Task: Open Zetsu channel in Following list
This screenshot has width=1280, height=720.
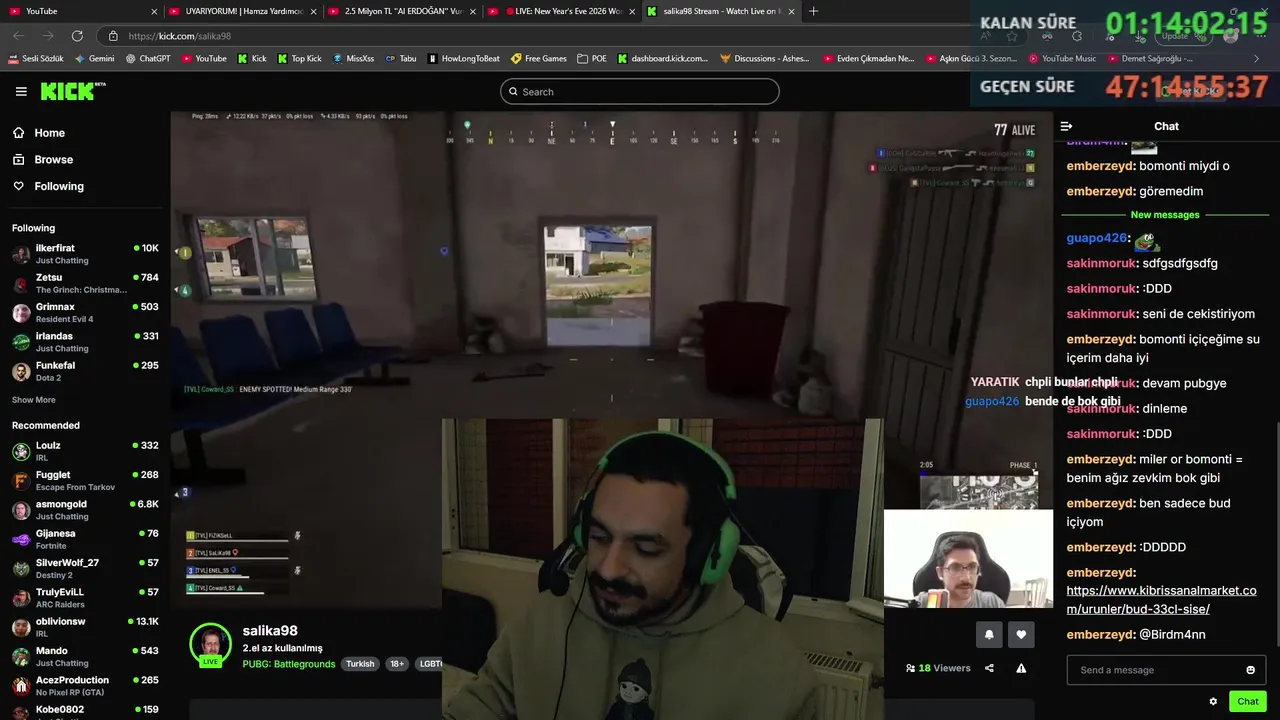Action: (85, 283)
